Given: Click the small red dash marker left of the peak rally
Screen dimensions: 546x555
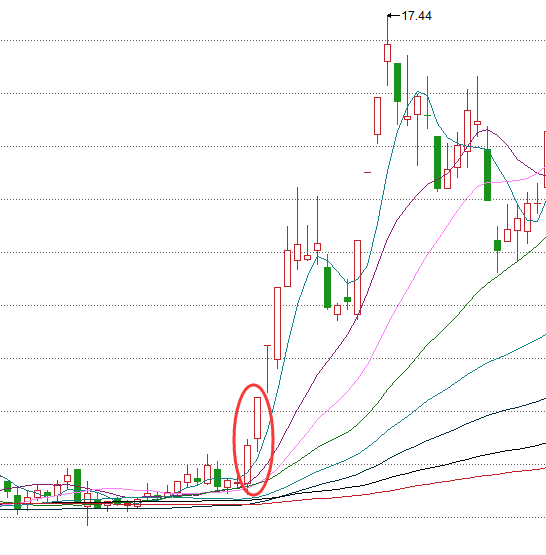Looking at the screenshot, I should coord(368,172).
